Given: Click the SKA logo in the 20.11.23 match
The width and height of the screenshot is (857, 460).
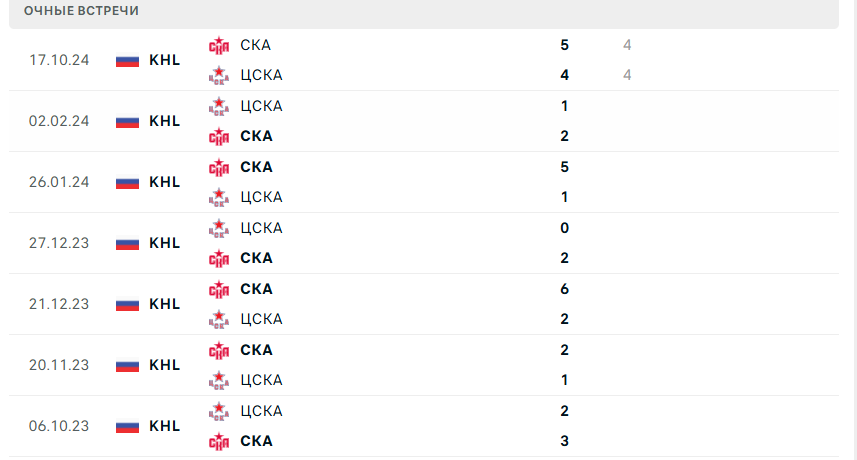Looking at the screenshot, I should 219,350.
